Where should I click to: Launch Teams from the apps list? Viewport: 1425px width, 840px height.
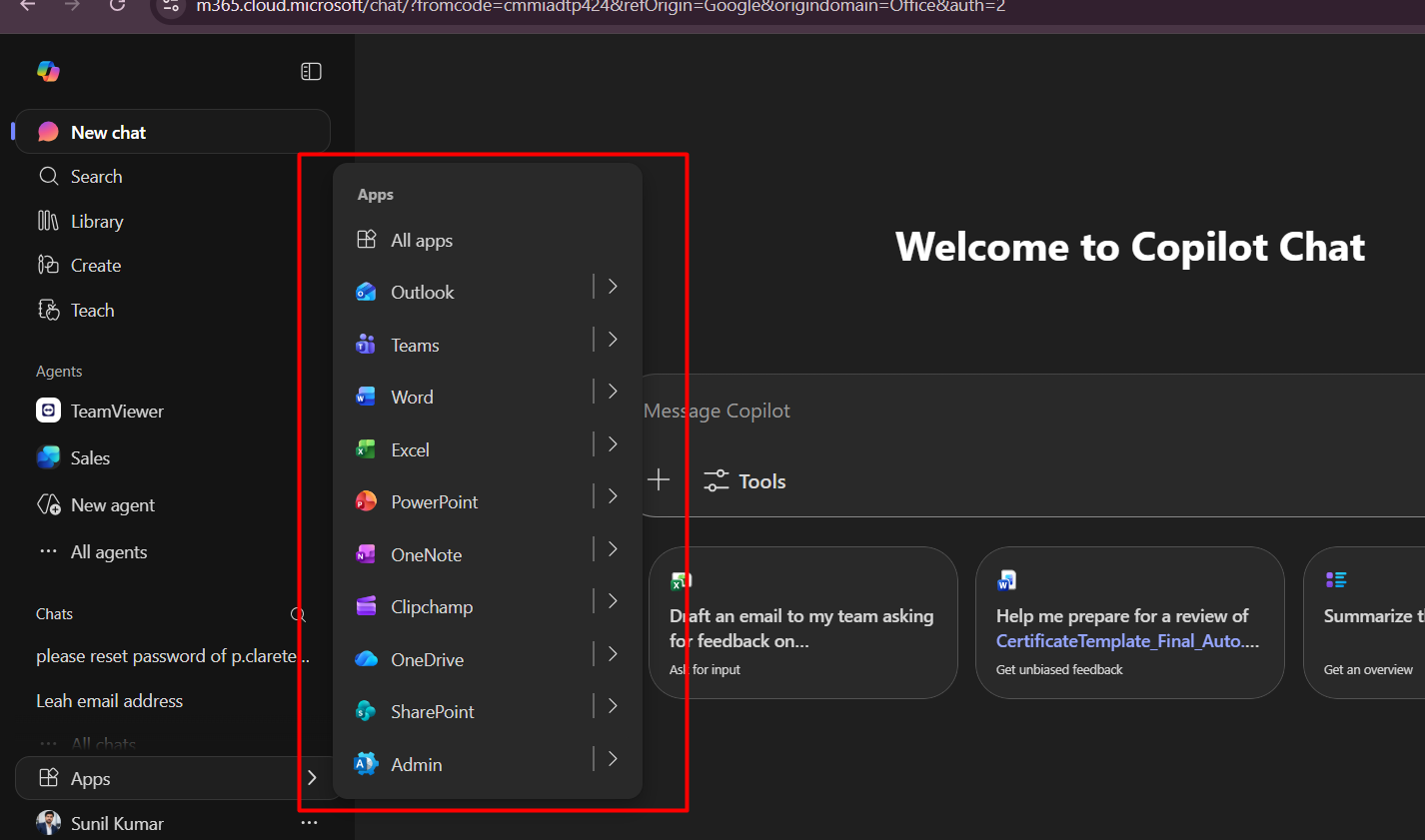(x=415, y=346)
